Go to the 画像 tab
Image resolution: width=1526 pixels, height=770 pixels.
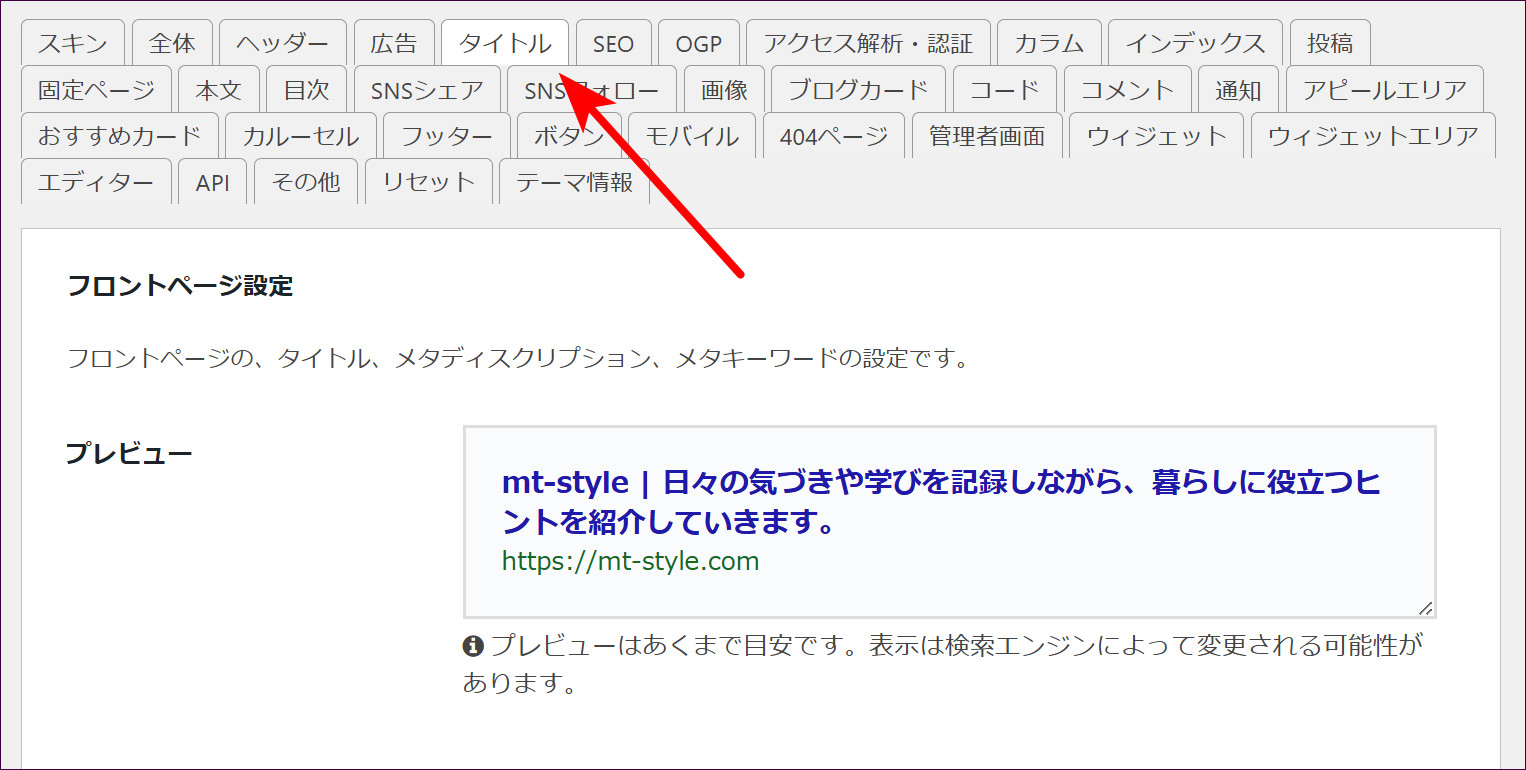(x=724, y=90)
